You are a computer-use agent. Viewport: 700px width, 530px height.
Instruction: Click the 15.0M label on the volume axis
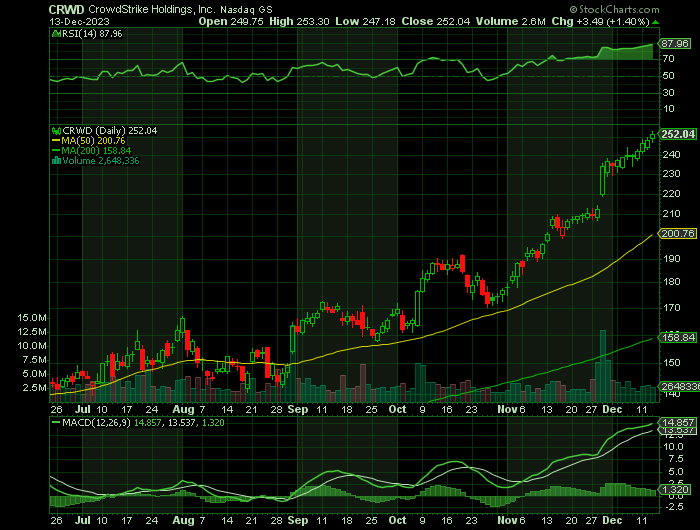pyautogui.click(x=32, y=318)
